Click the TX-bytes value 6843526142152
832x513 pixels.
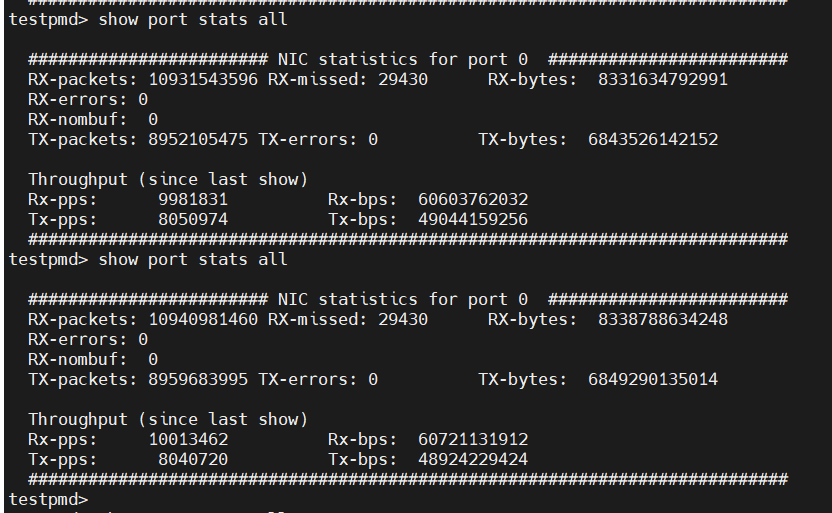pyautogui.click(x=653, y=139)
